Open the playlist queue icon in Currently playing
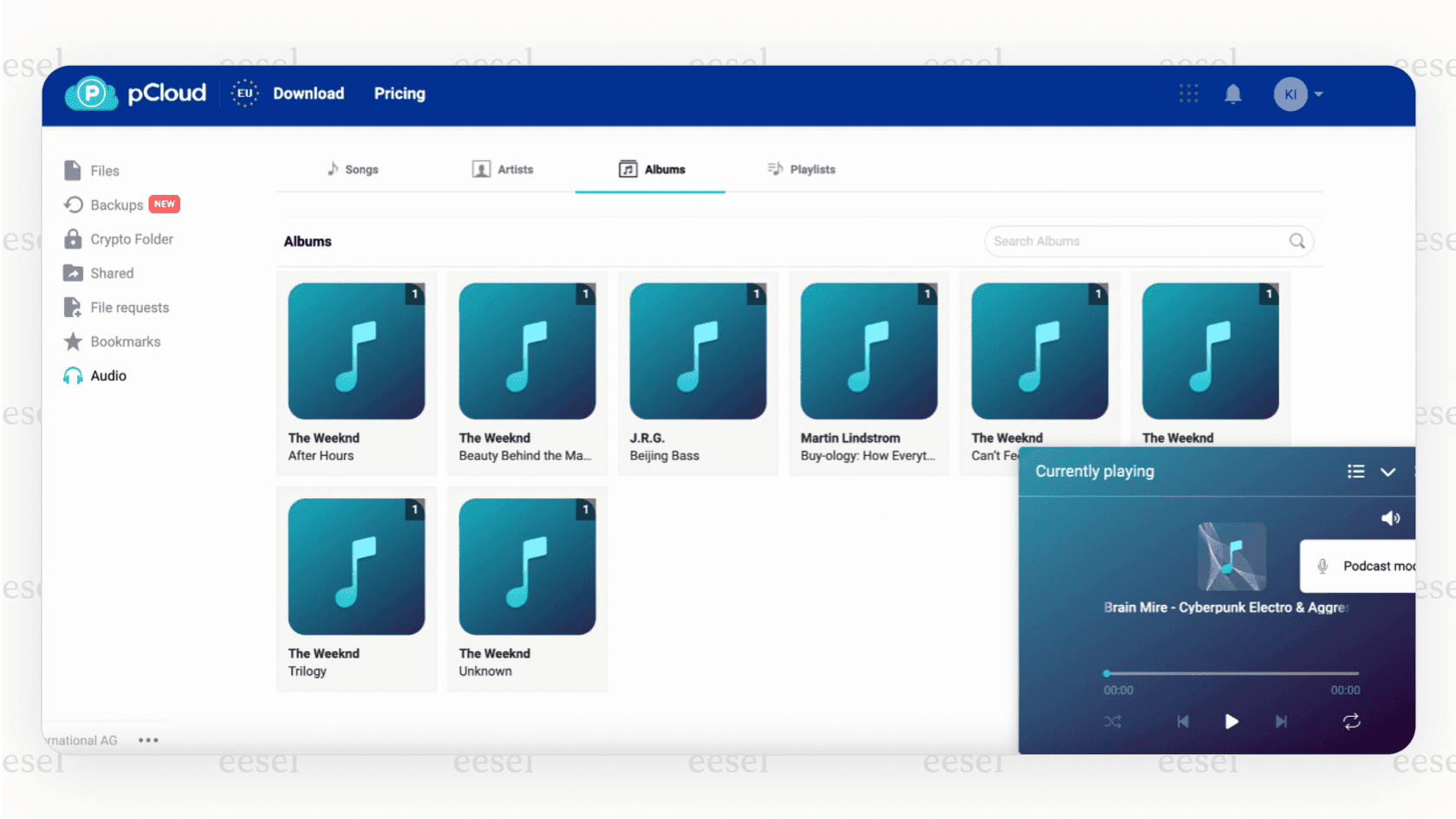1456x819 pixels. point(1355,471)
